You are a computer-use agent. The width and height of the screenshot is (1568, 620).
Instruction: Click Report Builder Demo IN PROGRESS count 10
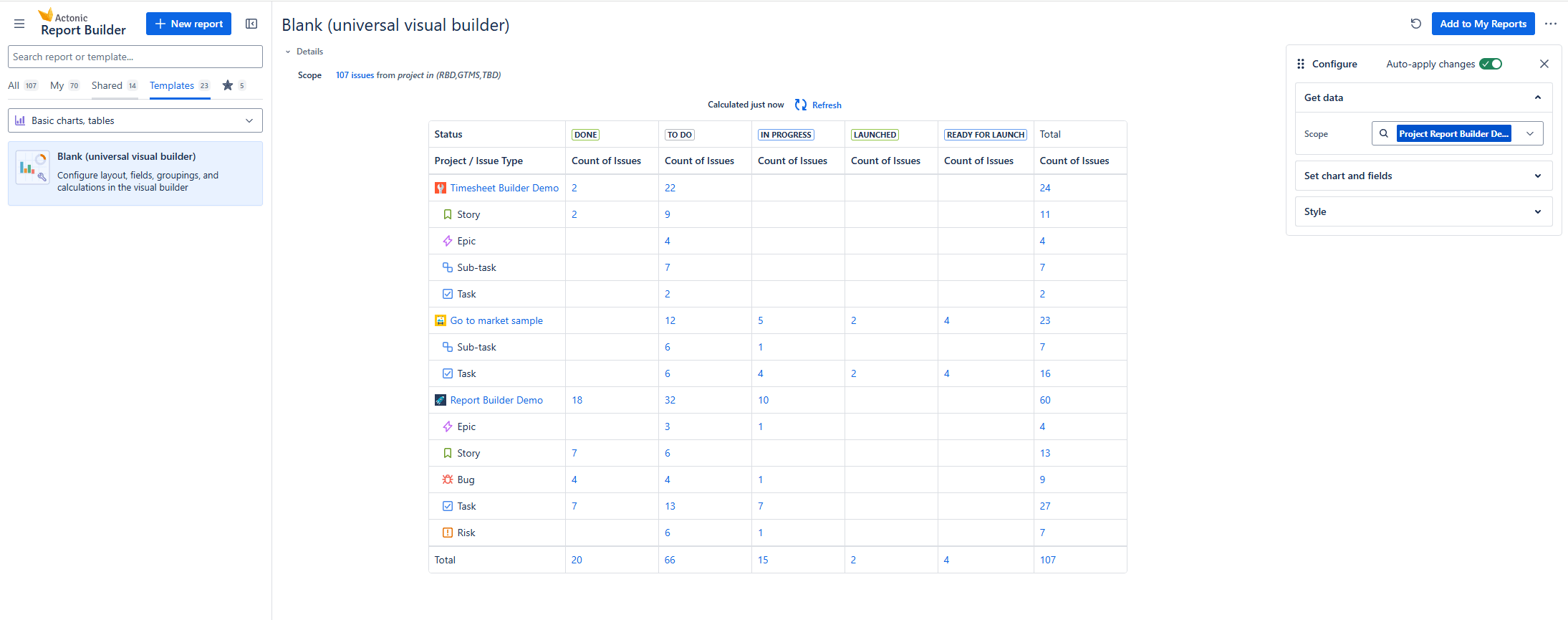(x=763, y=400)
